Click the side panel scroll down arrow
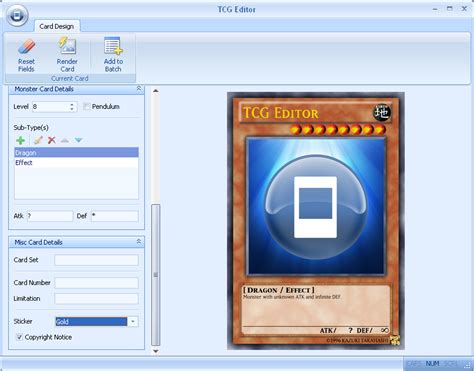 (x=155, y=351)
